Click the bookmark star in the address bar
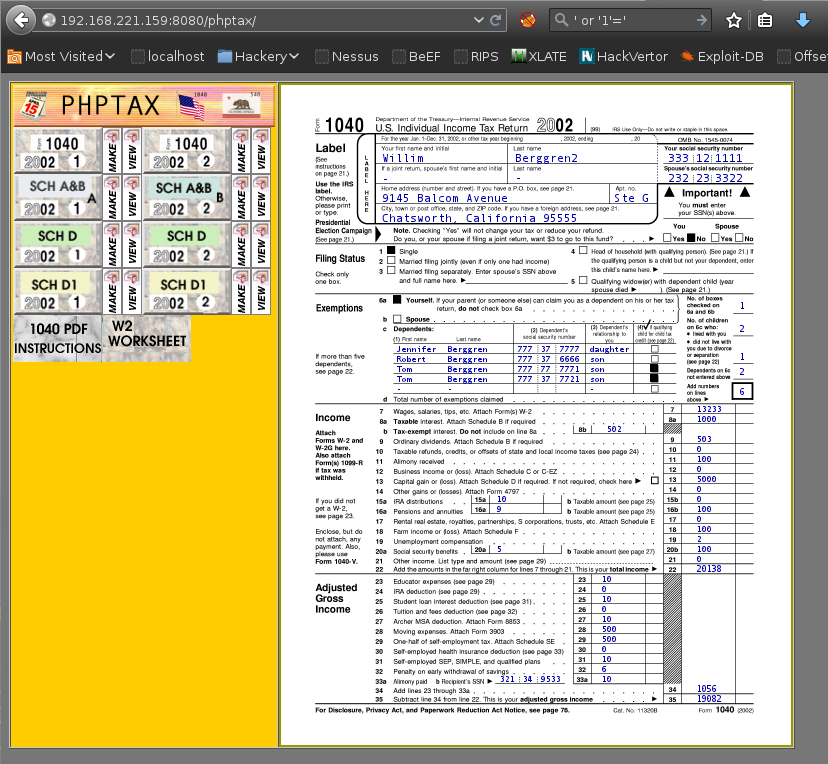828x764 pixels. click(x=733, y=18)
